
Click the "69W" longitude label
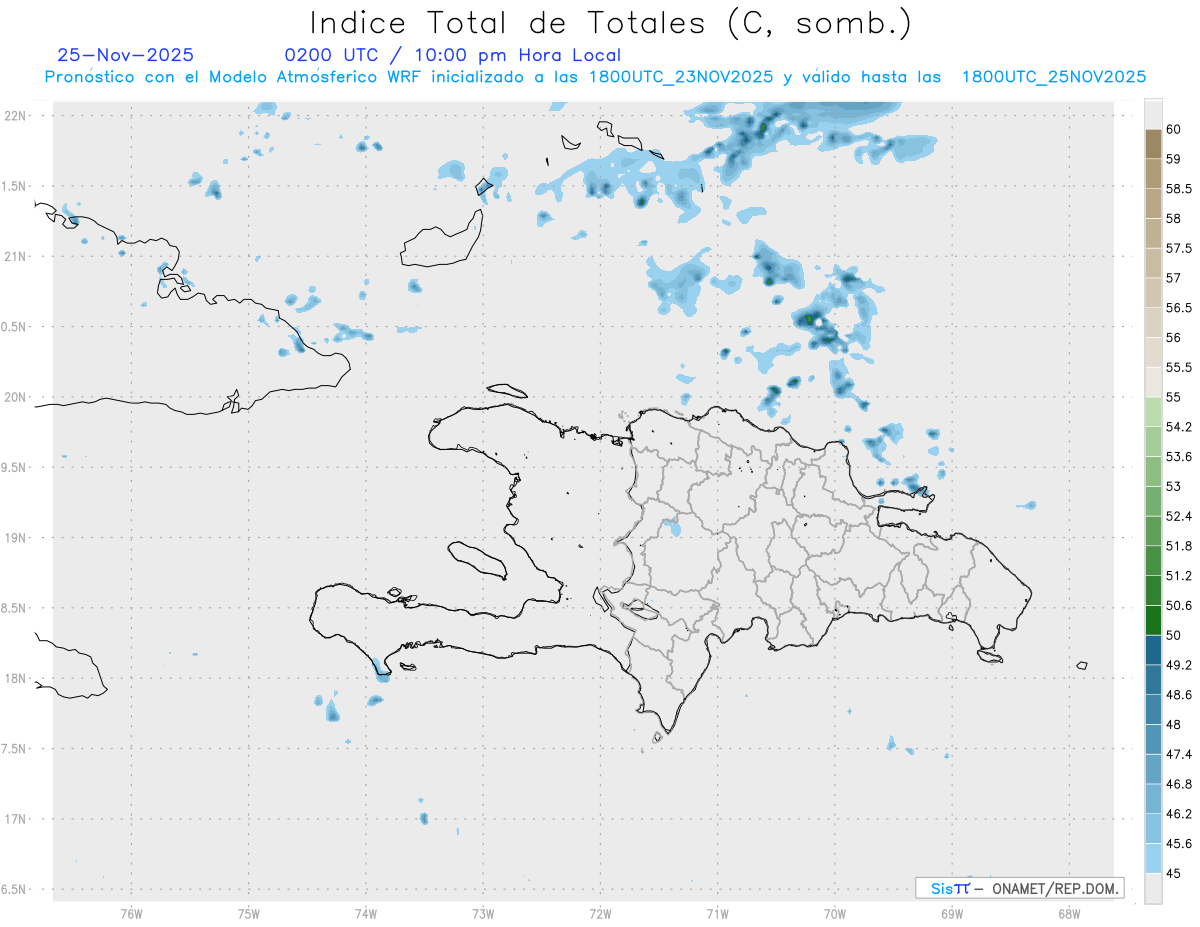[x=952, y=913]
